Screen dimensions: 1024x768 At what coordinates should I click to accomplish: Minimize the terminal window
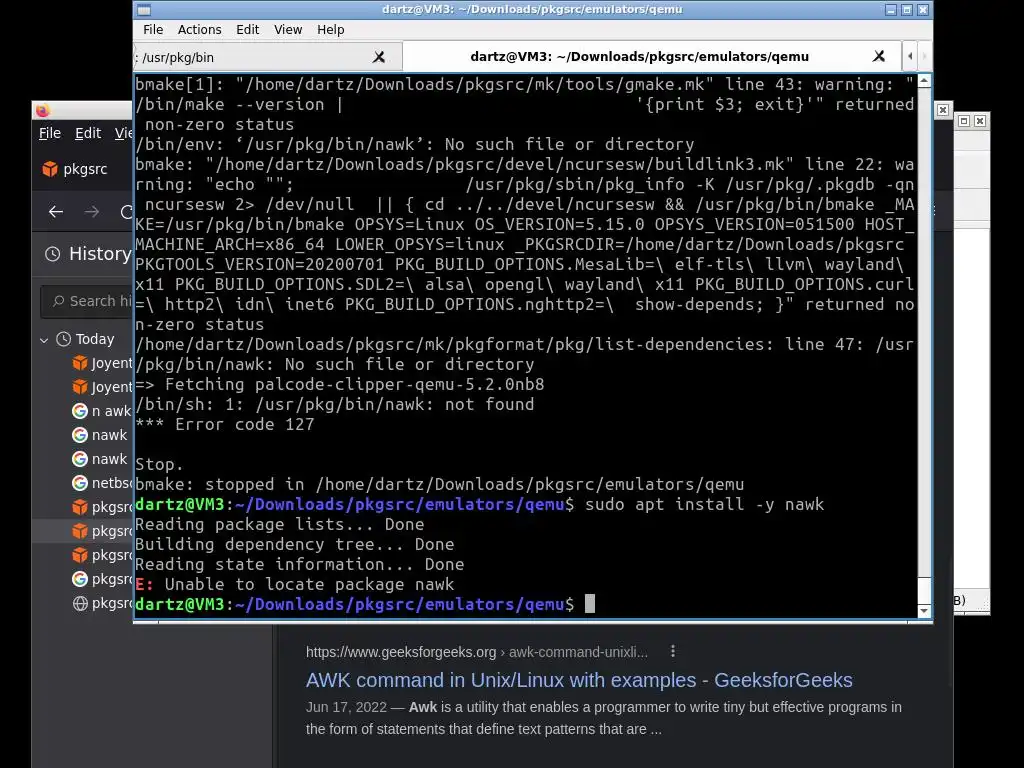891,10
